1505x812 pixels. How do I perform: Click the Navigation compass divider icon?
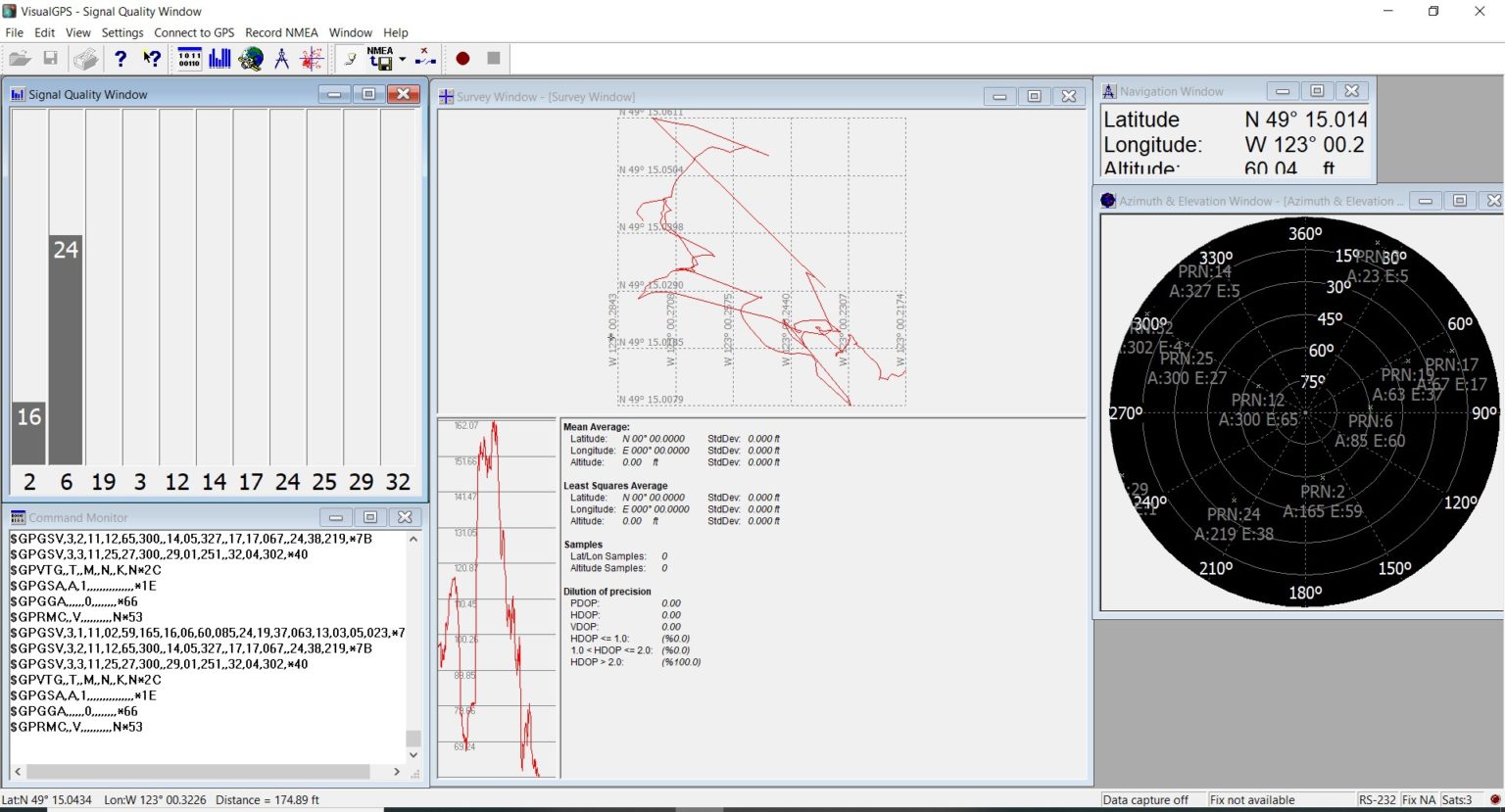tap(281, 59)
